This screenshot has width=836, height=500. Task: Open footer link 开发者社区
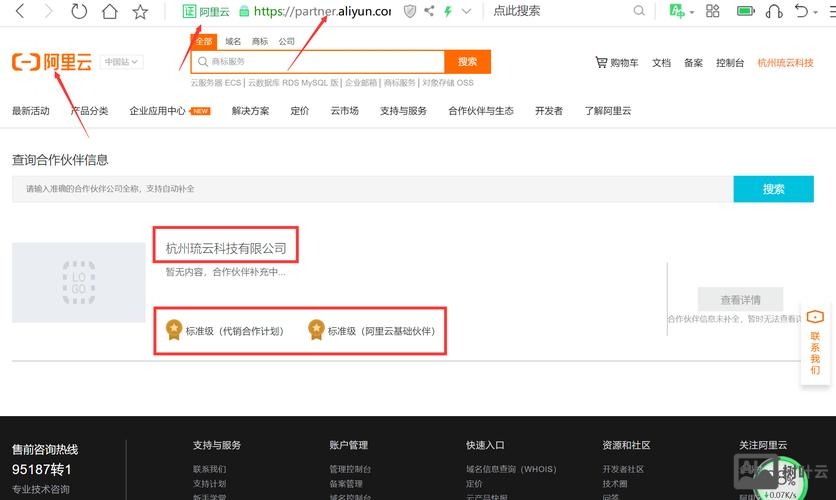[623, 469]
